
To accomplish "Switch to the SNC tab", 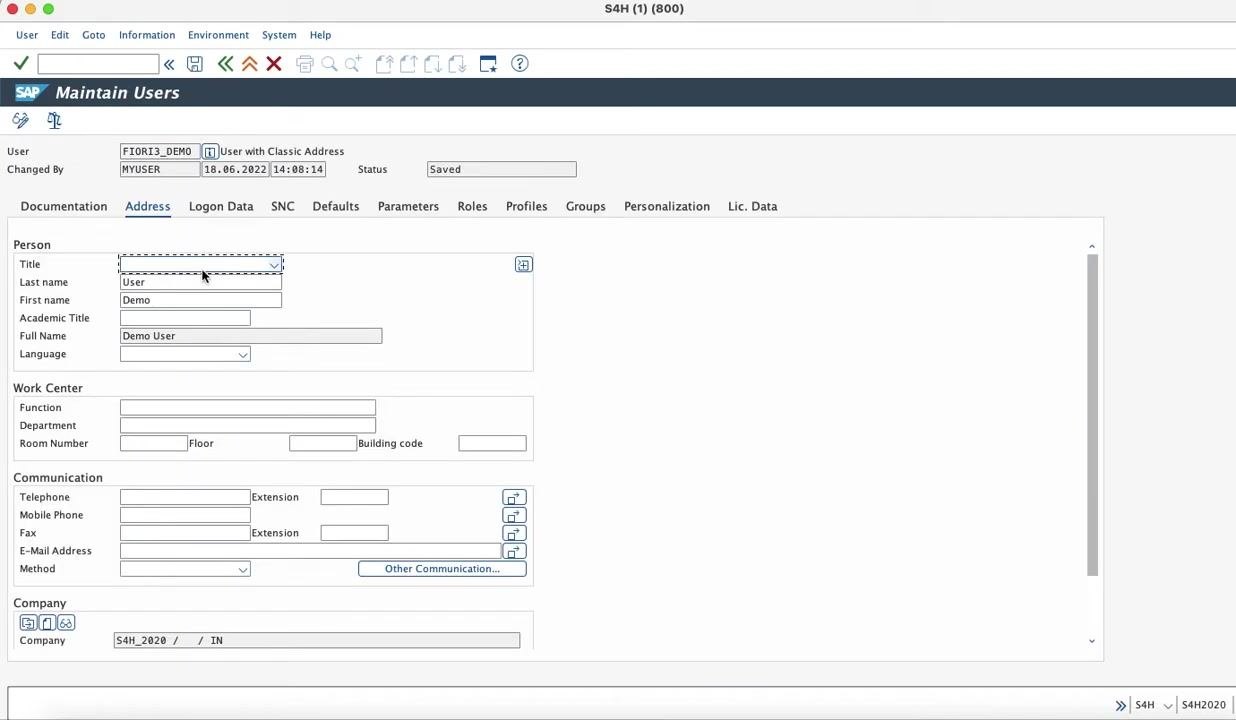I will (283, 207).
